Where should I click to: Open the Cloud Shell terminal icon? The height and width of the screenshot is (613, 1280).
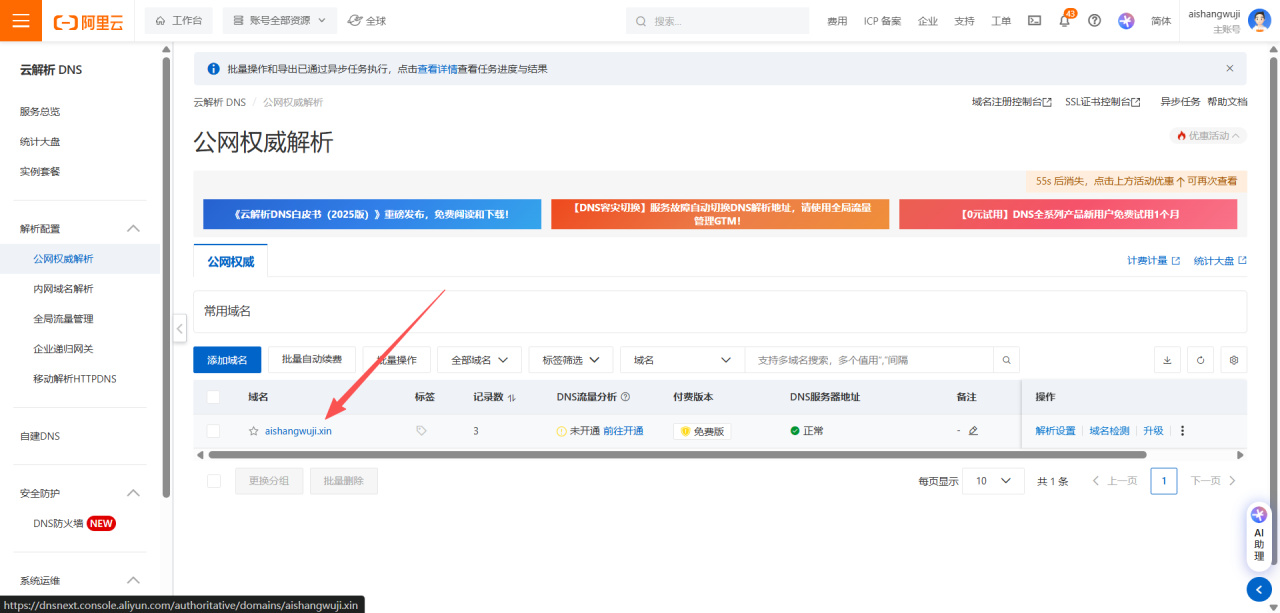(1034, 21)
